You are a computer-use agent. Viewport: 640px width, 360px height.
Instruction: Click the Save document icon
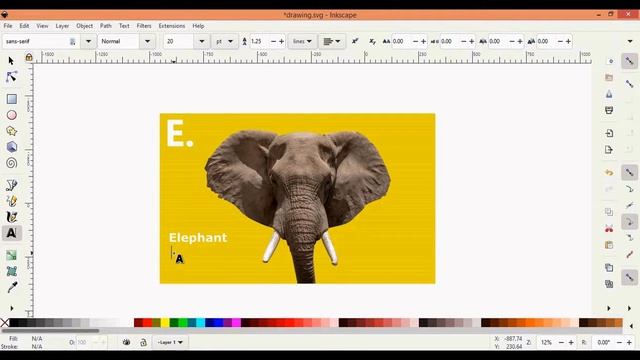609,94
